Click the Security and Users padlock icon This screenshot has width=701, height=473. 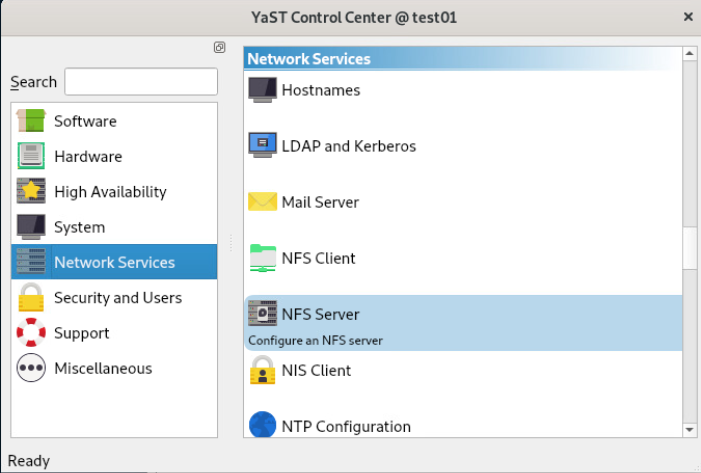[31, 297]
